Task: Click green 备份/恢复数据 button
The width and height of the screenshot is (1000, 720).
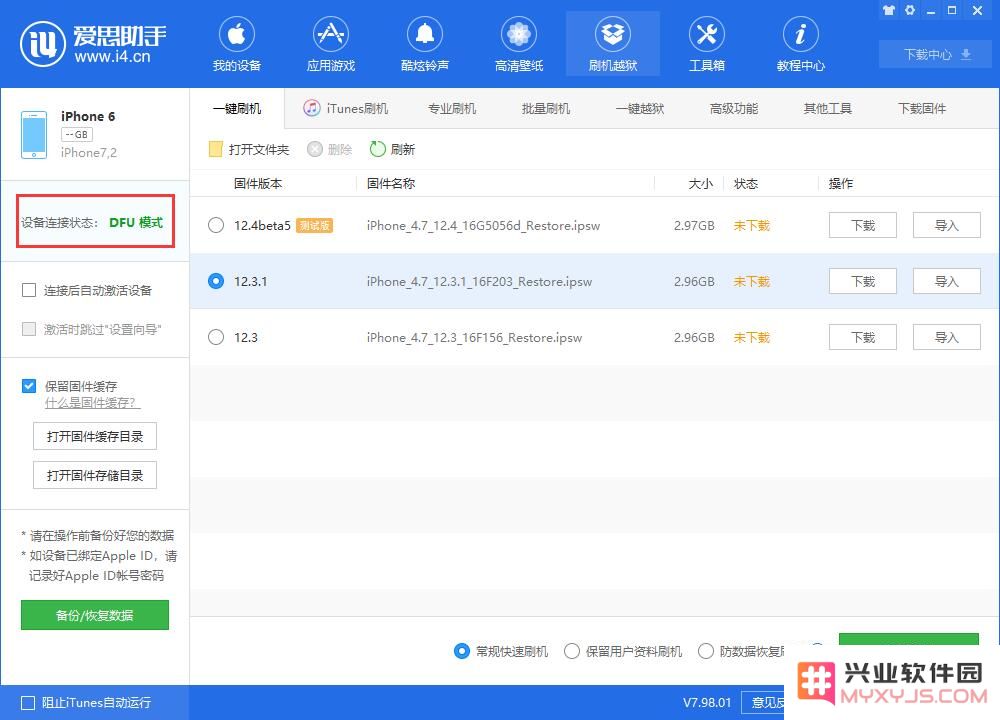Action: click(x=95, y=615)
